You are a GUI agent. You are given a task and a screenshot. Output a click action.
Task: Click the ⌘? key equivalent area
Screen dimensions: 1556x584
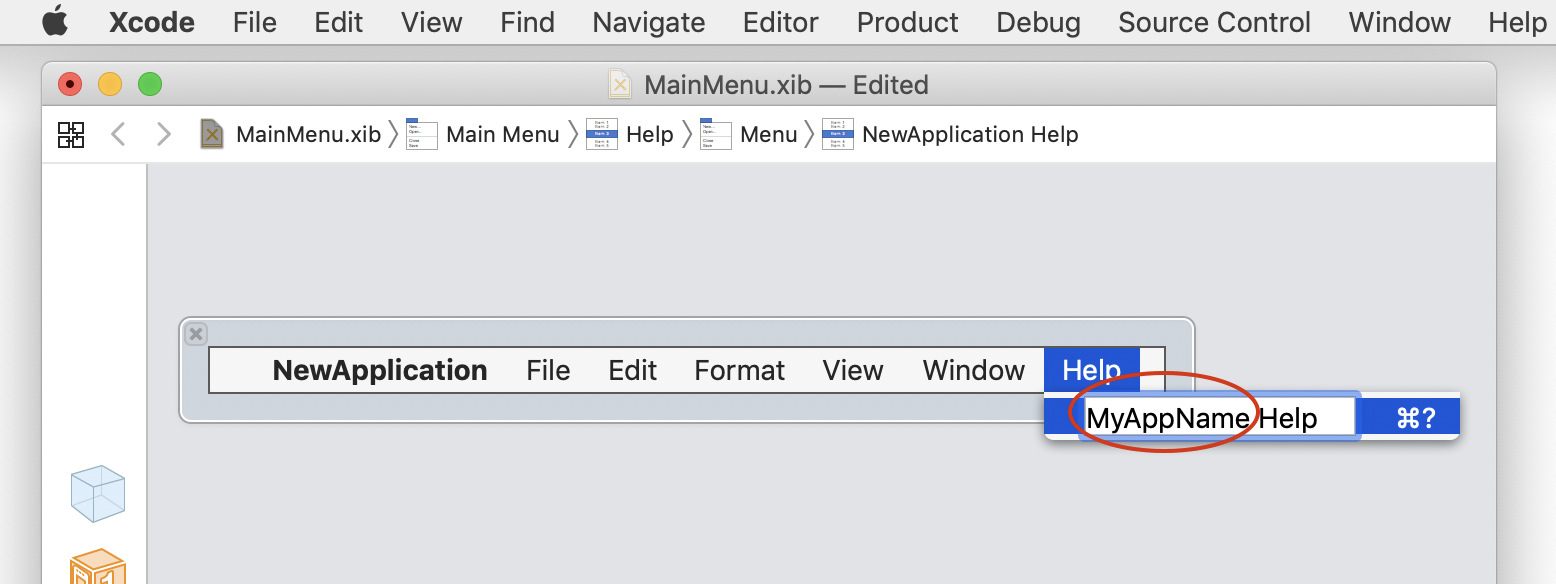click(1410, 417)
